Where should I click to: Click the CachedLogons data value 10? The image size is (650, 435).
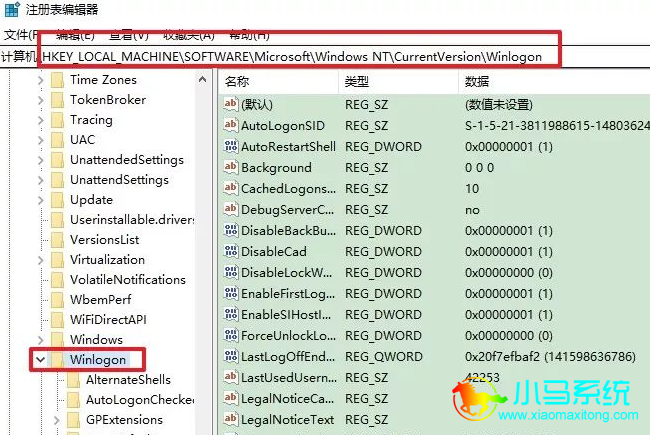(x=472, y=189)
